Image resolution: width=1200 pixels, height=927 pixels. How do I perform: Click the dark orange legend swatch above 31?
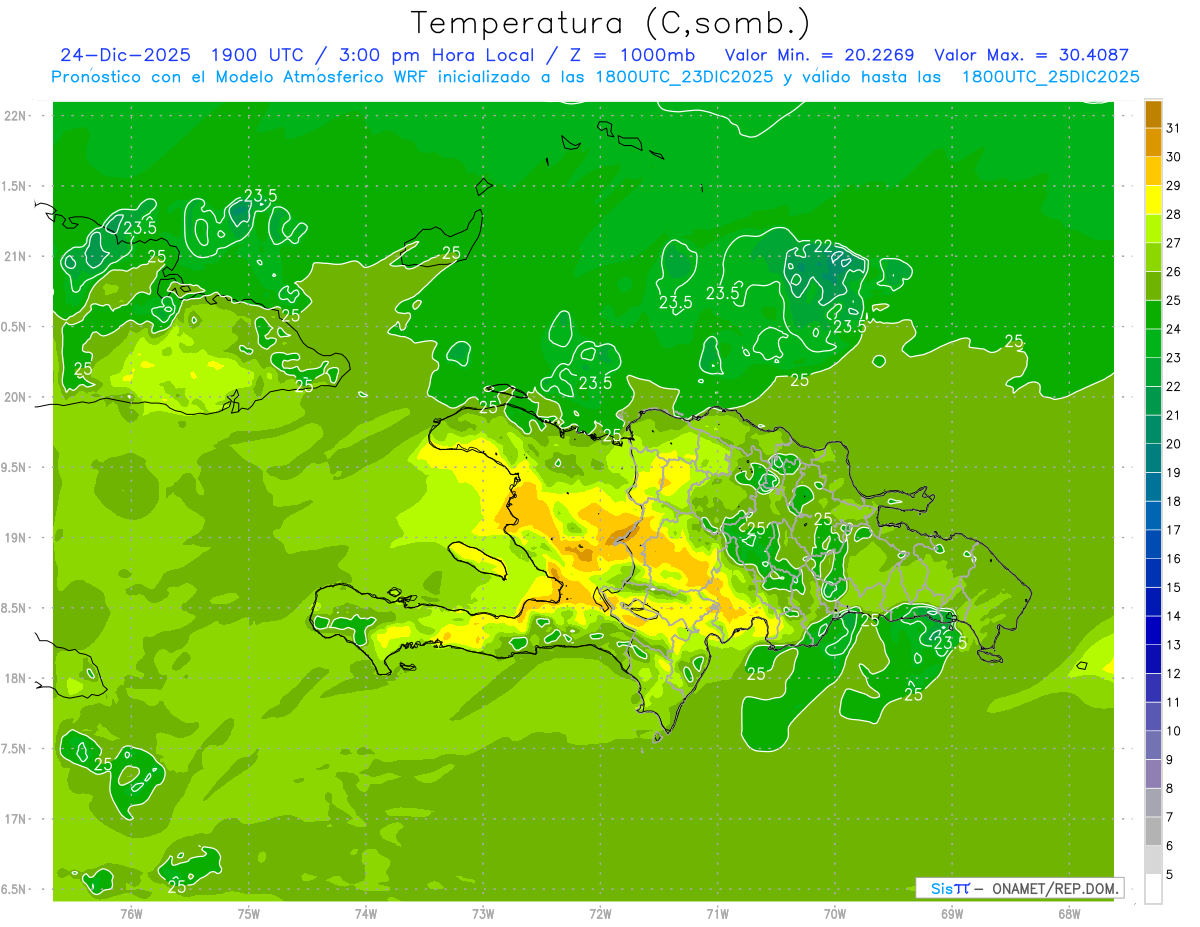[x=1153, y=114]
